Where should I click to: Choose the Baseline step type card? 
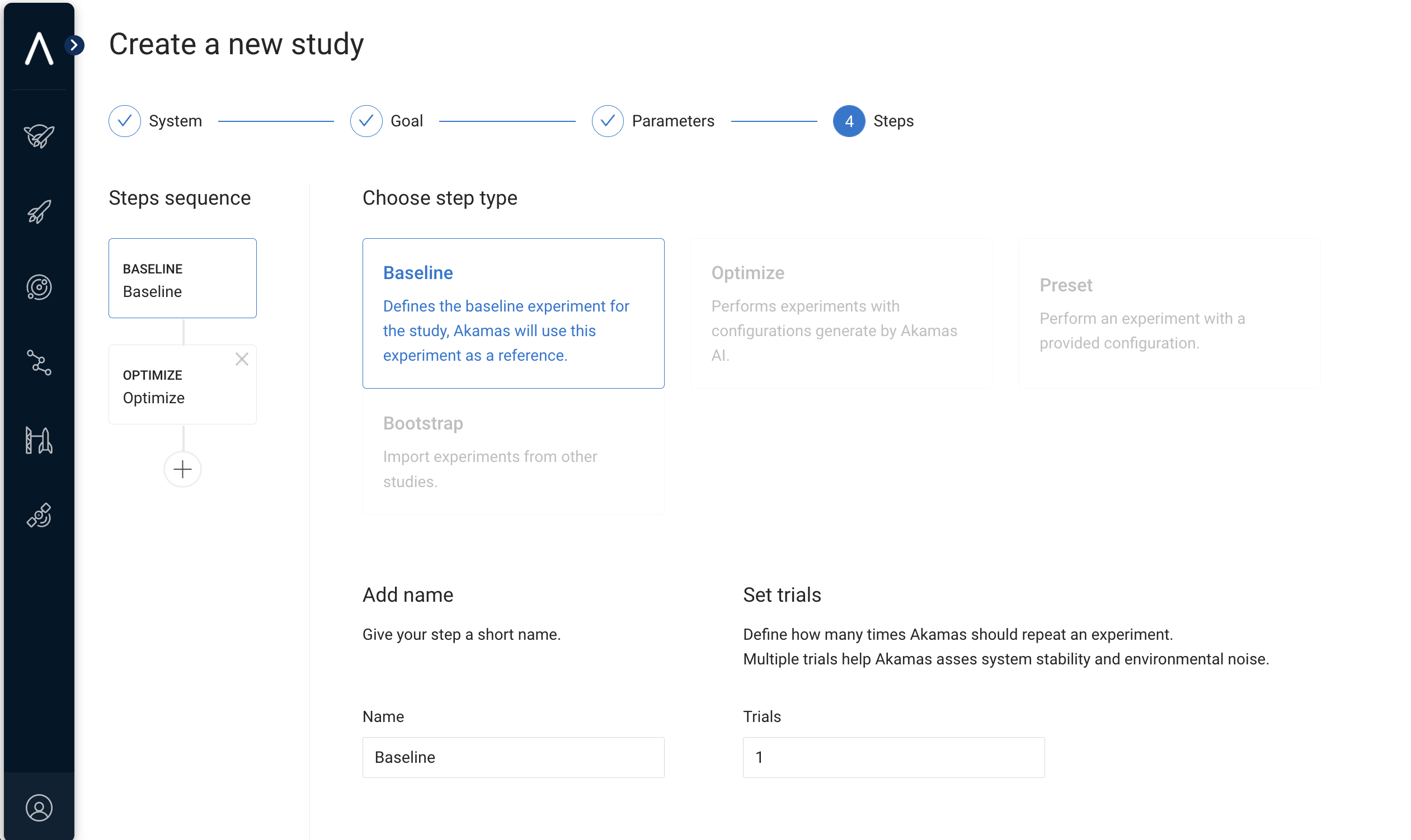coord(513,313)
